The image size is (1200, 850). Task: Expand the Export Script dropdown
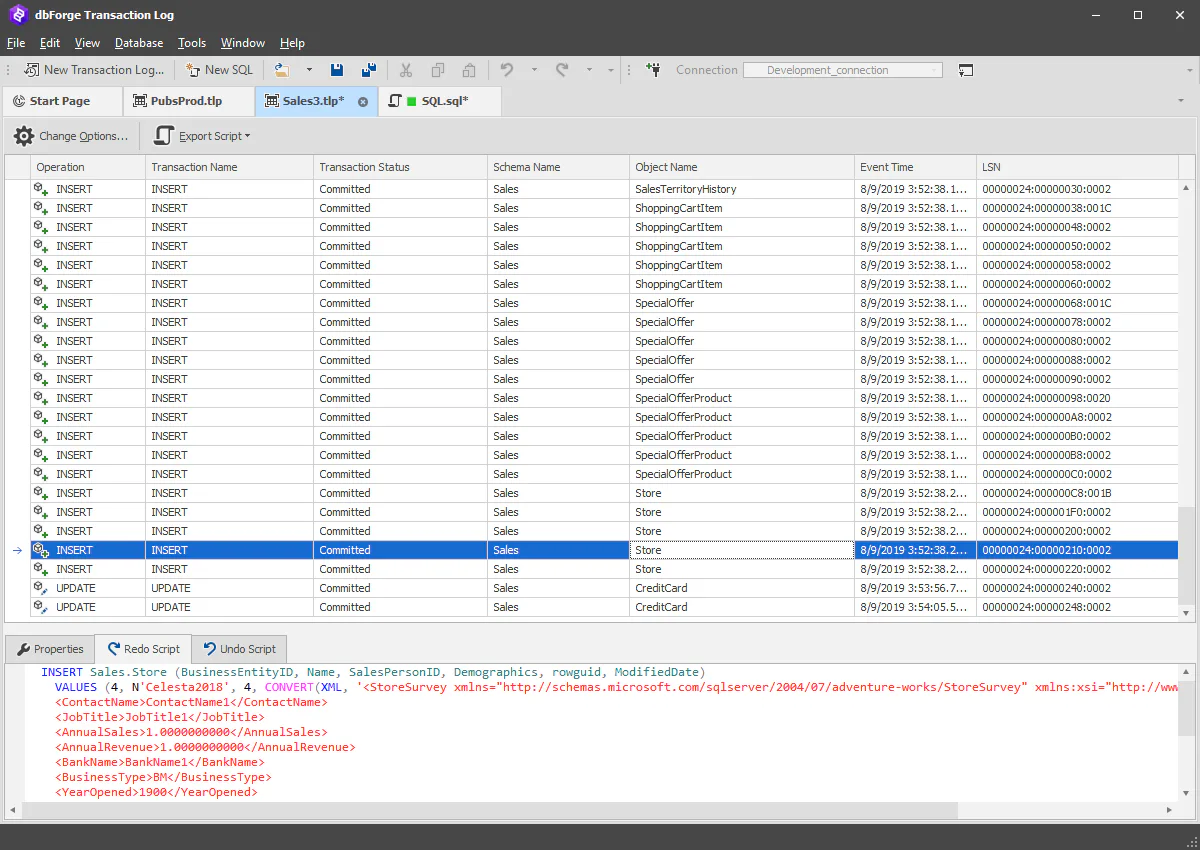(203, 136)
